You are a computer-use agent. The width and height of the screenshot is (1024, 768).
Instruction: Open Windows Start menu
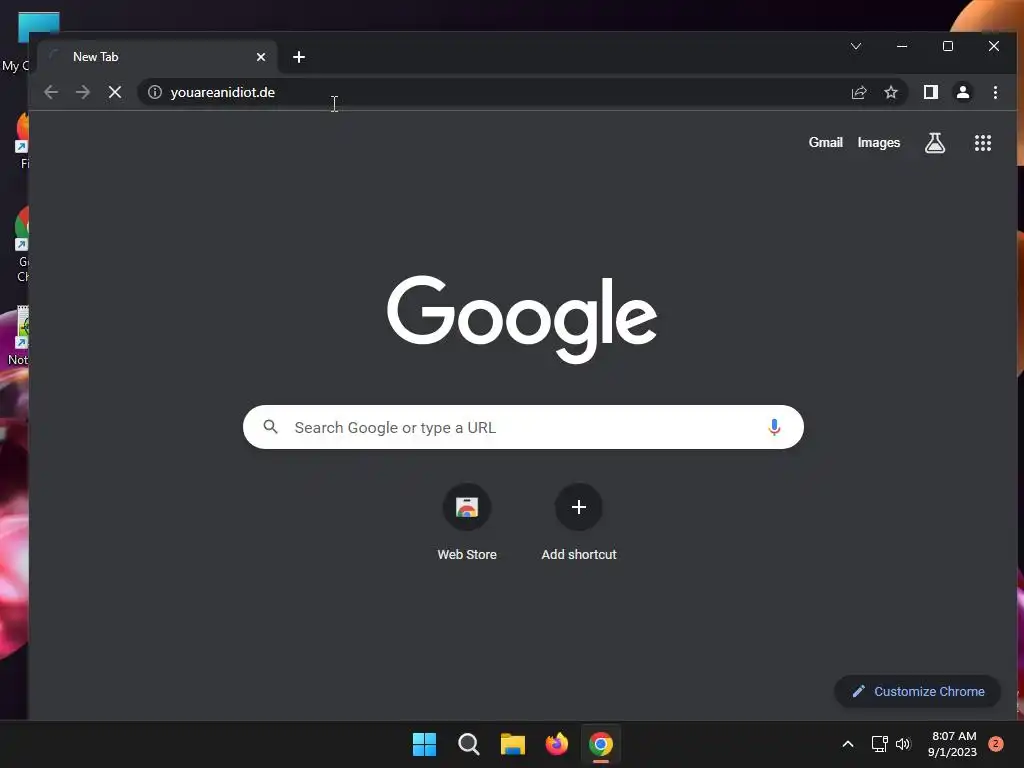pos(424,744)
